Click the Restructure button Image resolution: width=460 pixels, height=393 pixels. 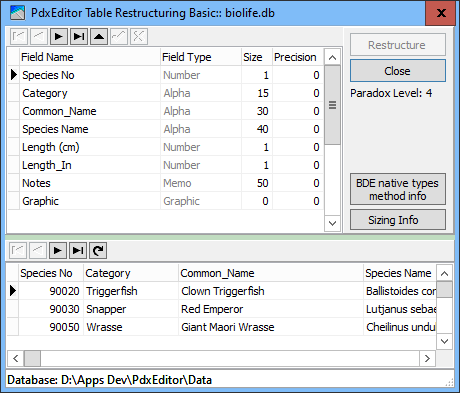[x=398, y=45]
